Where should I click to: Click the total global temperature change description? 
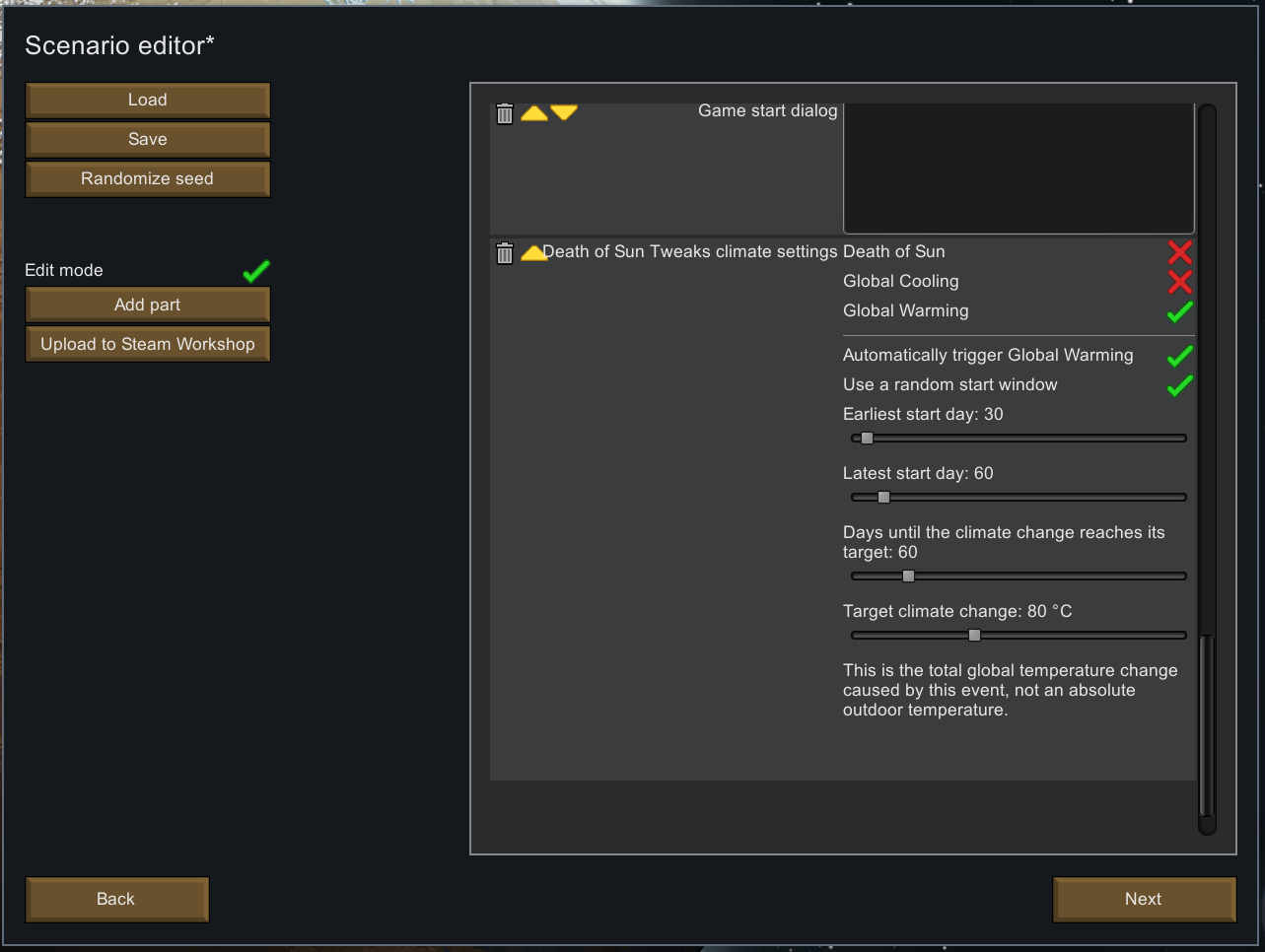(1011, 690)
